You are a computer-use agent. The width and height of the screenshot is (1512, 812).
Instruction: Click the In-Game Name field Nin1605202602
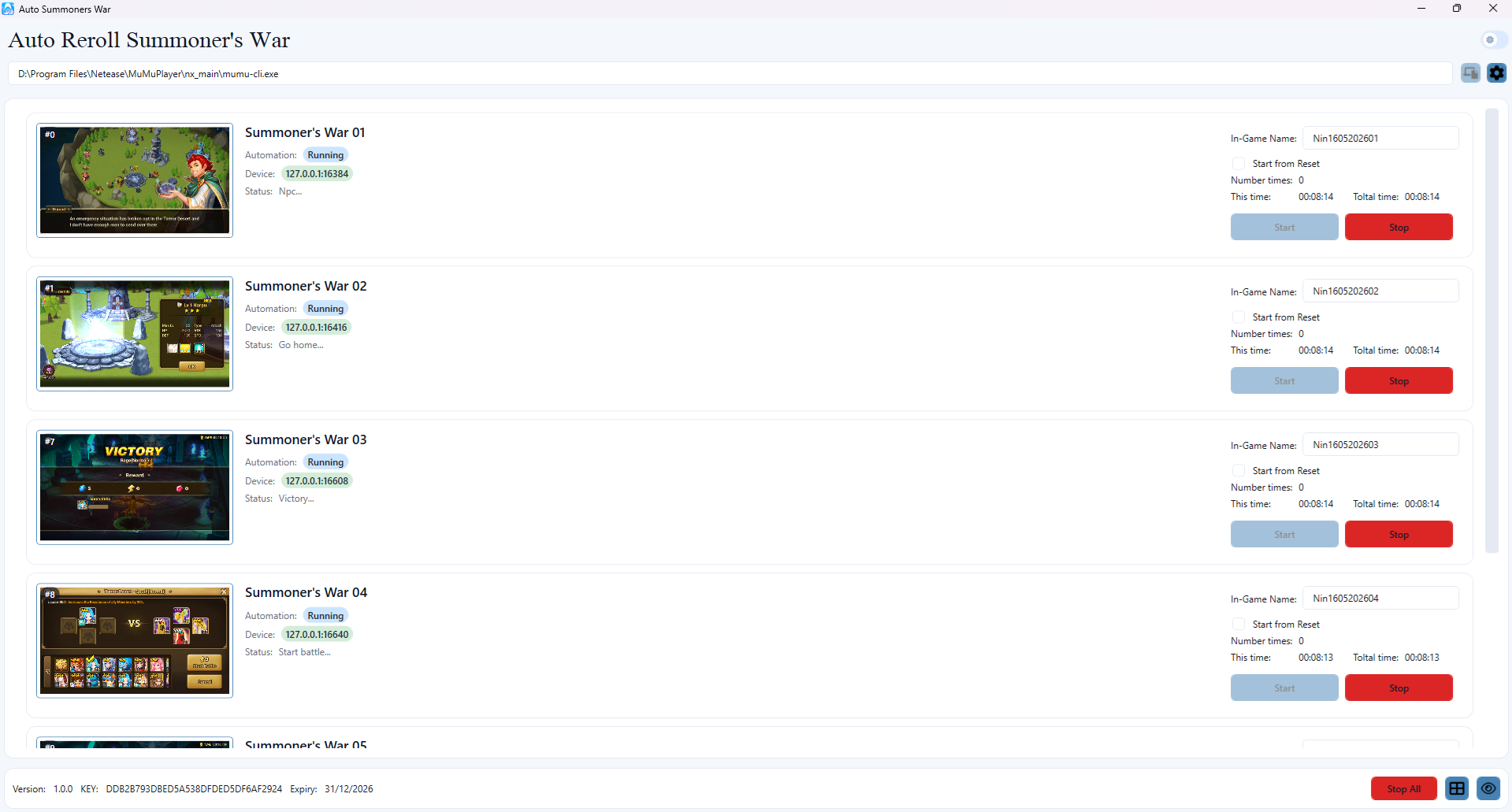coord(1380,291)
